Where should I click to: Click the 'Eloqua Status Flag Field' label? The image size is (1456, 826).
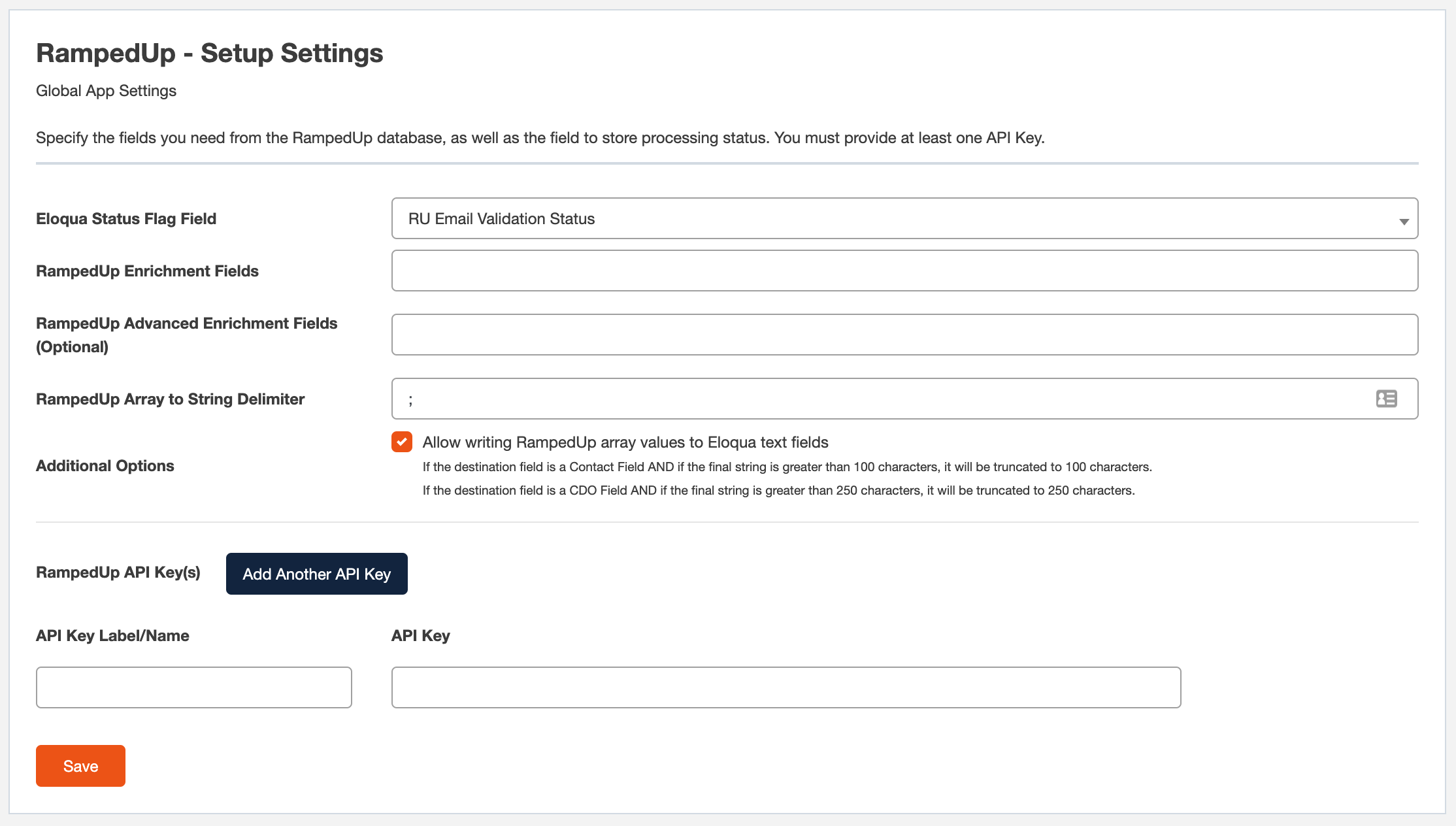click(x=126, y=219)
